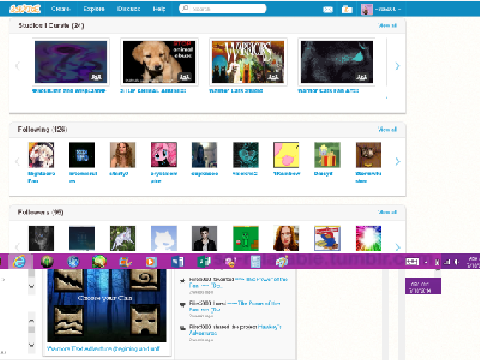Open the gift box avatar in Following
Screen dimensions: 480x360
(x=327, y=155)
